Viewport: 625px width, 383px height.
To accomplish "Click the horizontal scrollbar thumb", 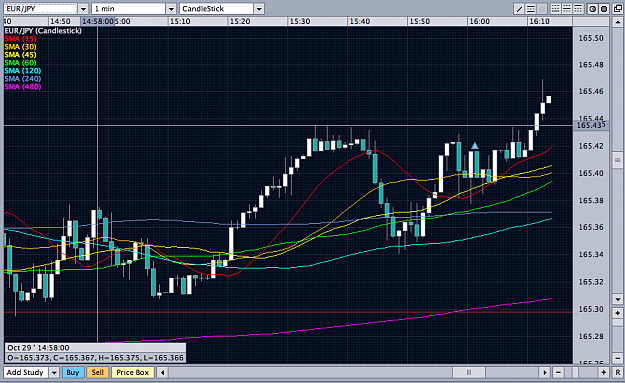I will tap(469, 372).
